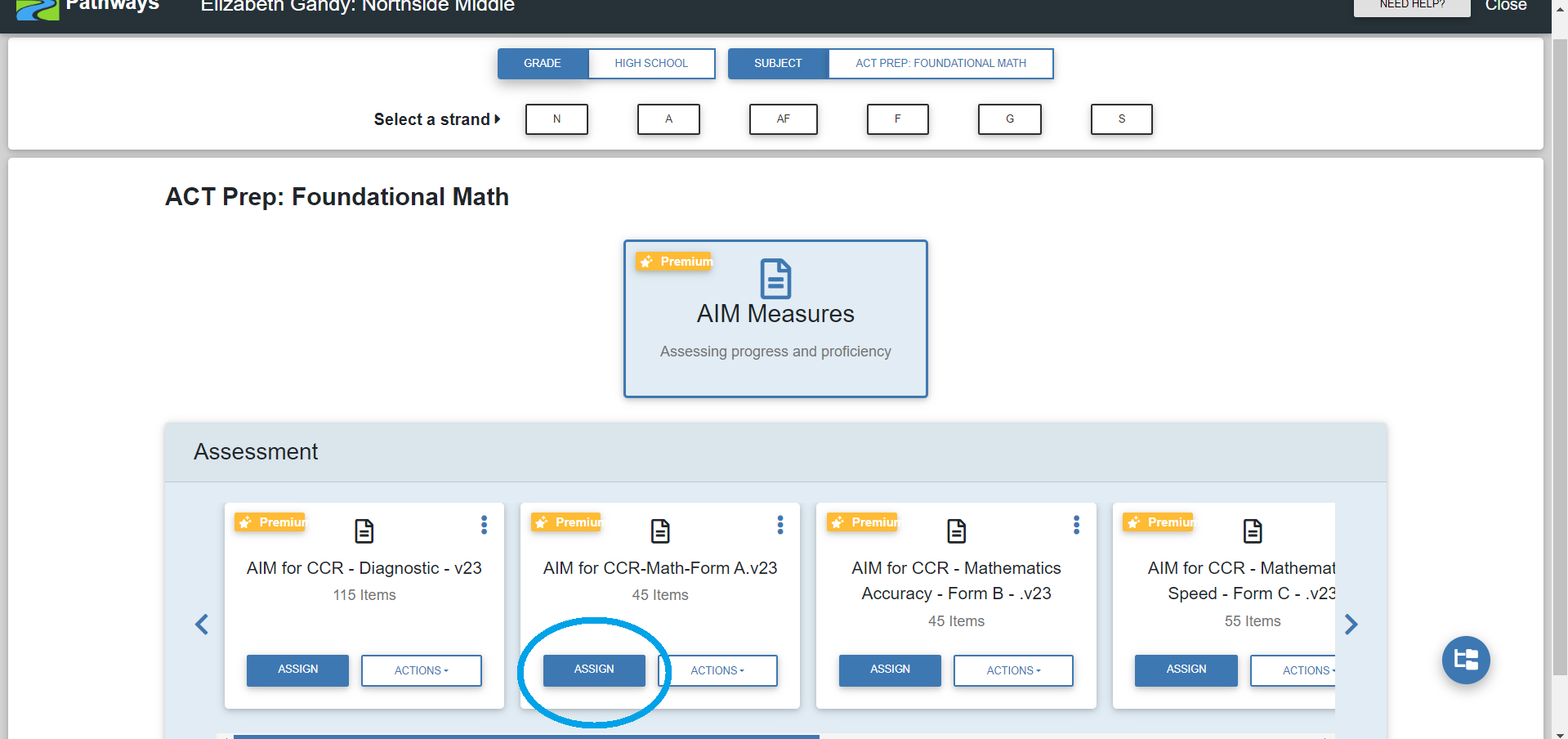Click the SUBJECT label button
This screenshot has width=1568, height=739.
pyautogui.click(x=778, y=64)
